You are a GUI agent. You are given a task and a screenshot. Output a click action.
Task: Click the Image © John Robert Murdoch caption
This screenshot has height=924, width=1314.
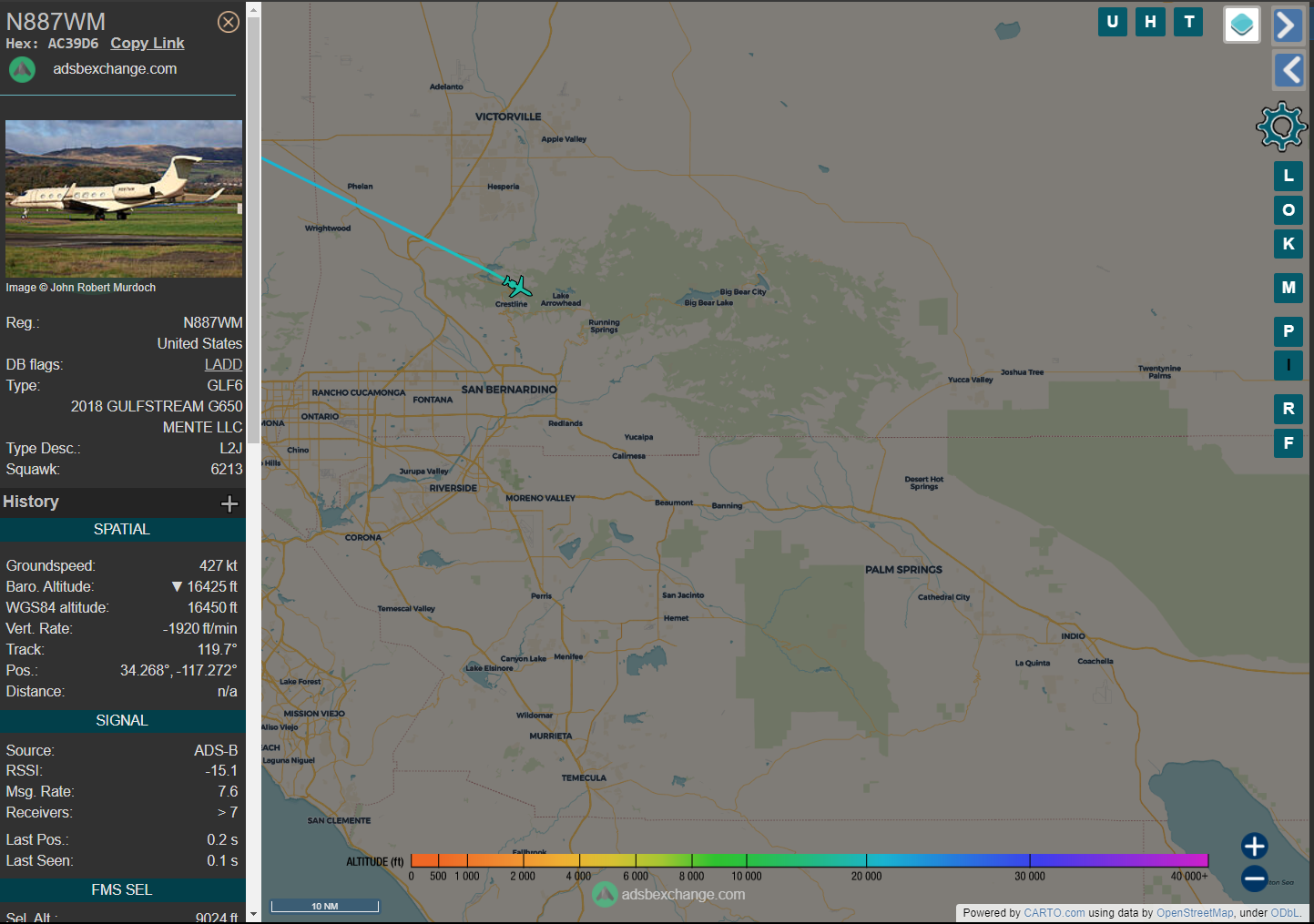pyautogui.click(x=81, y=288)
